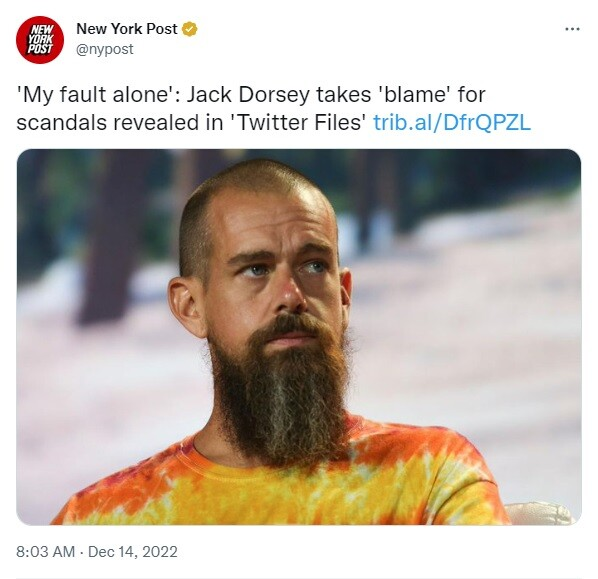Viewport: 598px width, 579px height.
Task: Open the New York Post profile avatar
Action: [x=40, y=40]
